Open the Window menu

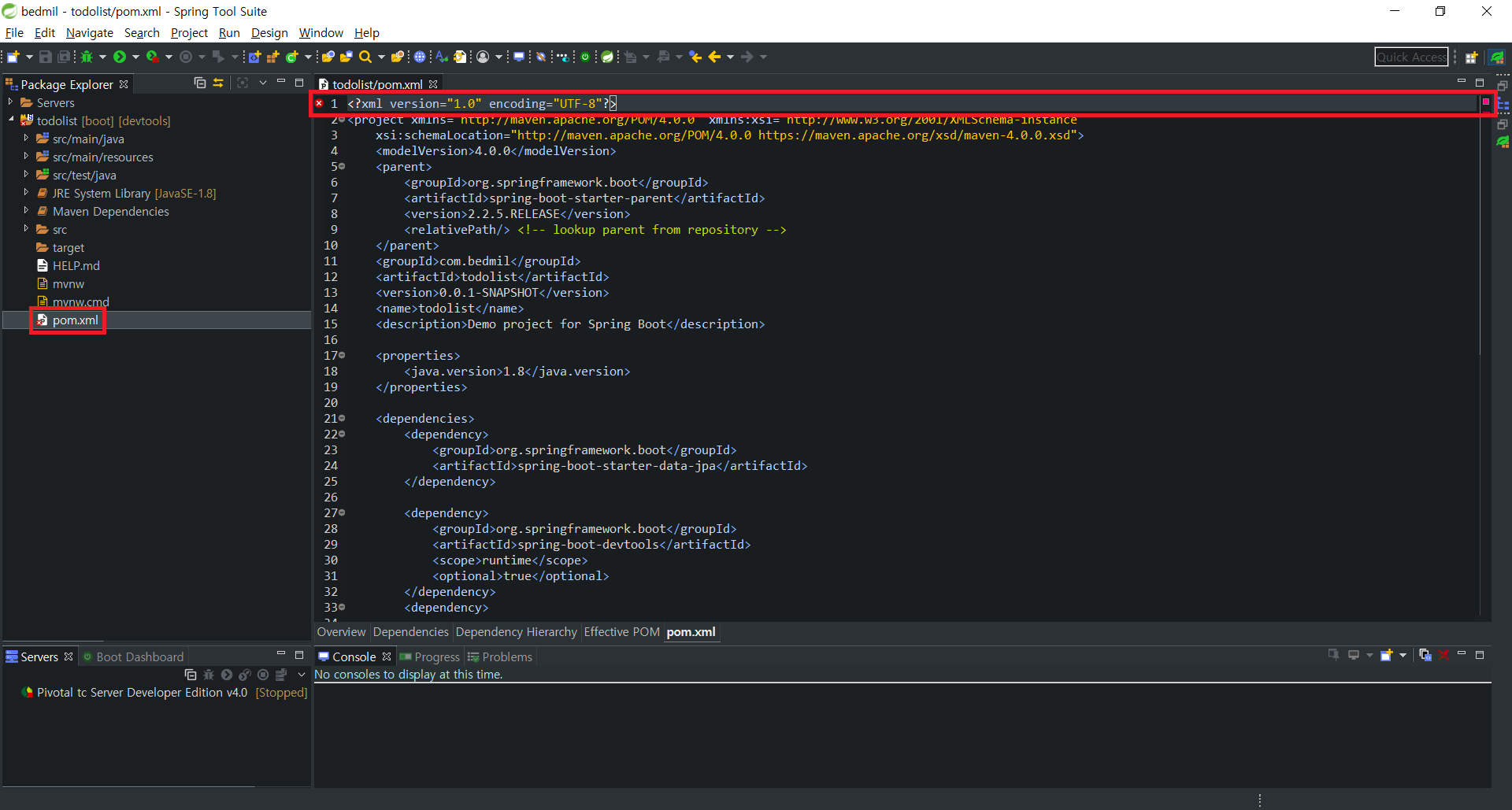[321, 32]
